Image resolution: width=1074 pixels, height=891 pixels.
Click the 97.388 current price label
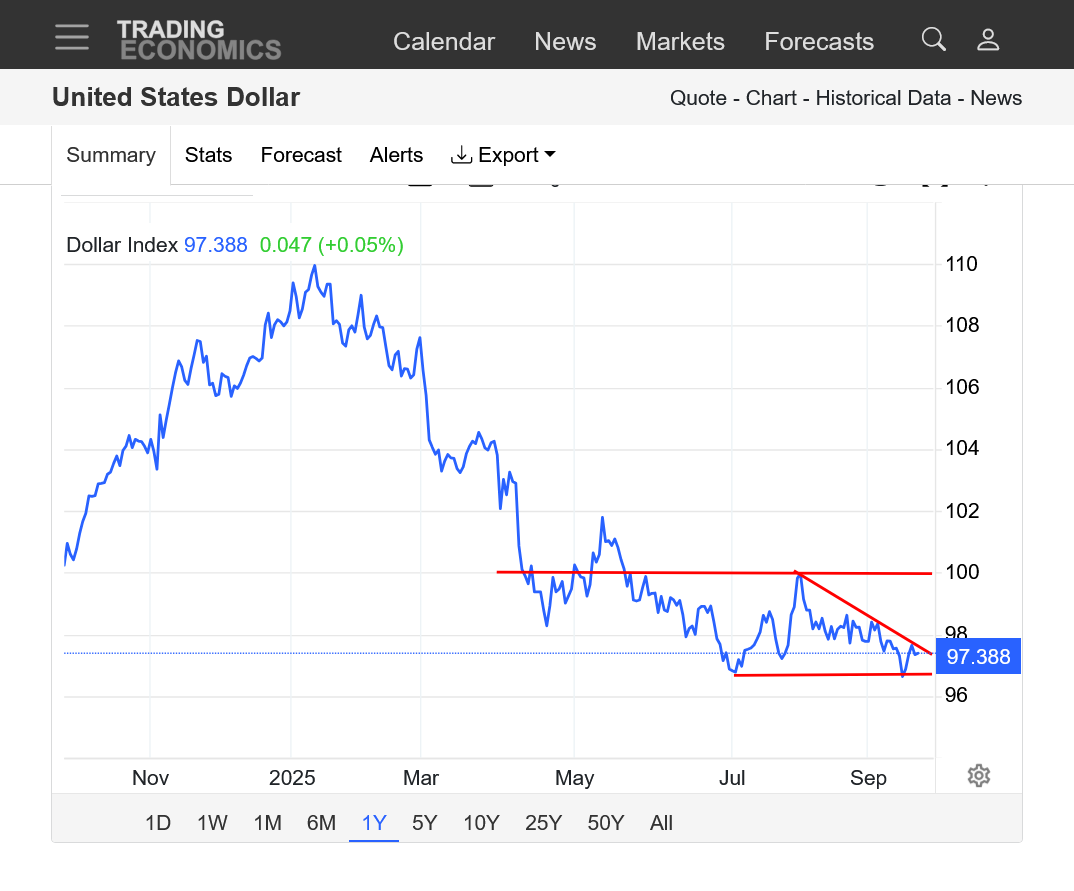coord(978,657)
